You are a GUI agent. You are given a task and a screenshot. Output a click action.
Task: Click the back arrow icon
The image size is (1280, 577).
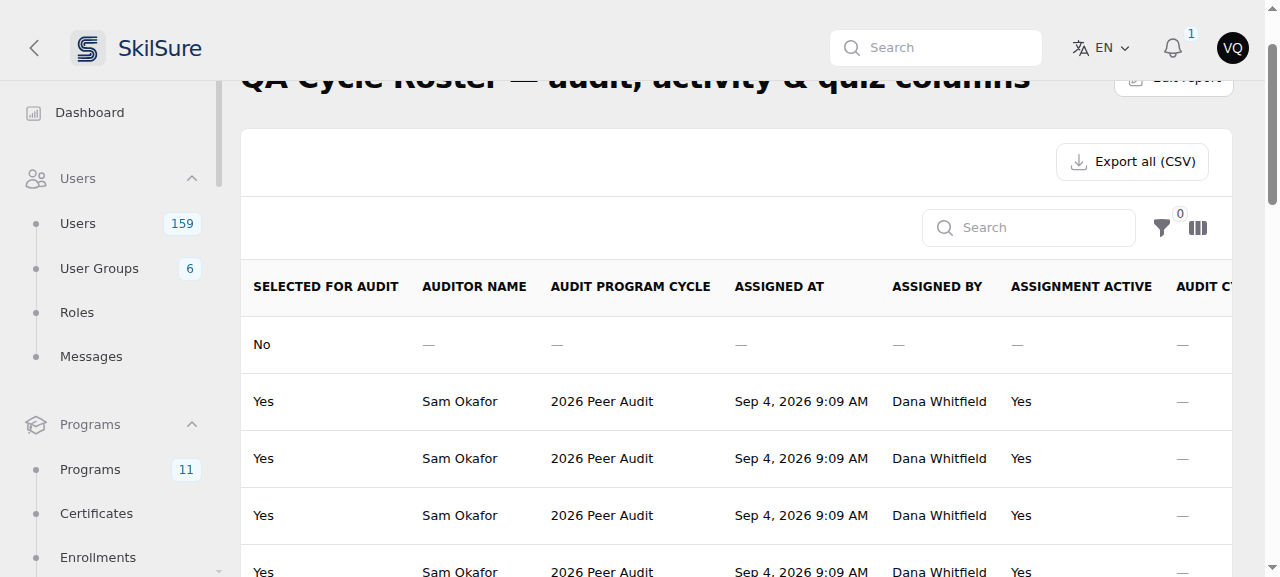[34, 48]
